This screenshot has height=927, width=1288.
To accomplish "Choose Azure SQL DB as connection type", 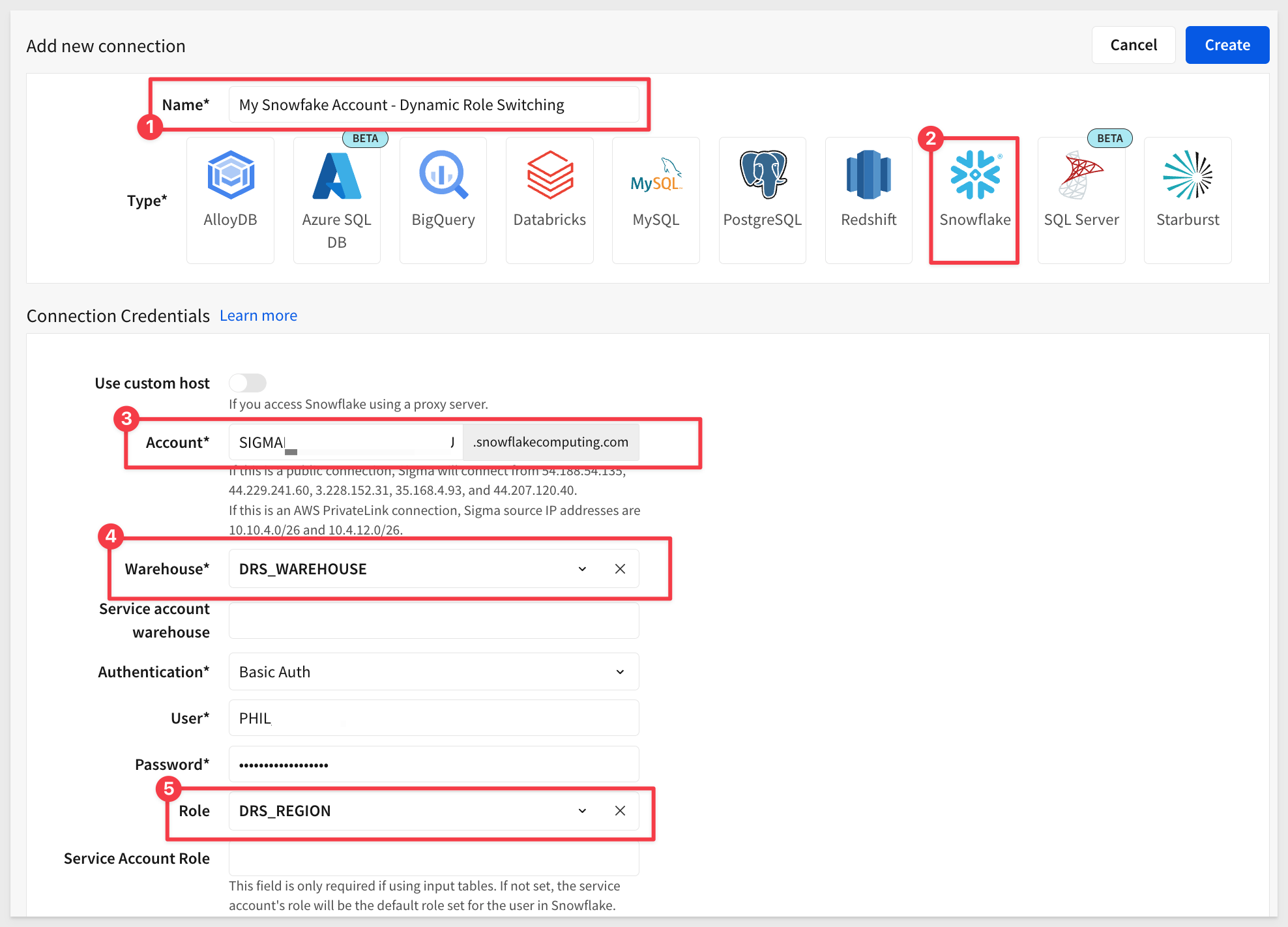I will click(337, 200).
